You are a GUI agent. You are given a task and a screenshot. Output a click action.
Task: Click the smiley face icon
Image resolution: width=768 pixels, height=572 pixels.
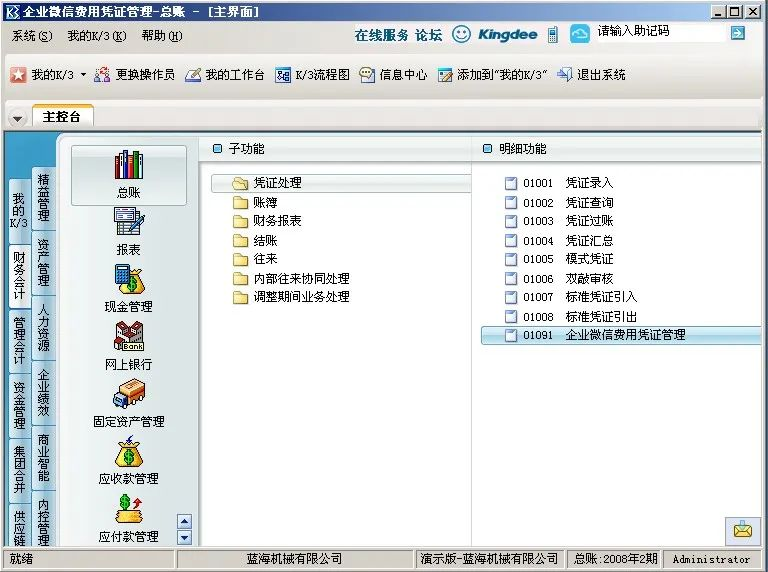tap(461, 34)
